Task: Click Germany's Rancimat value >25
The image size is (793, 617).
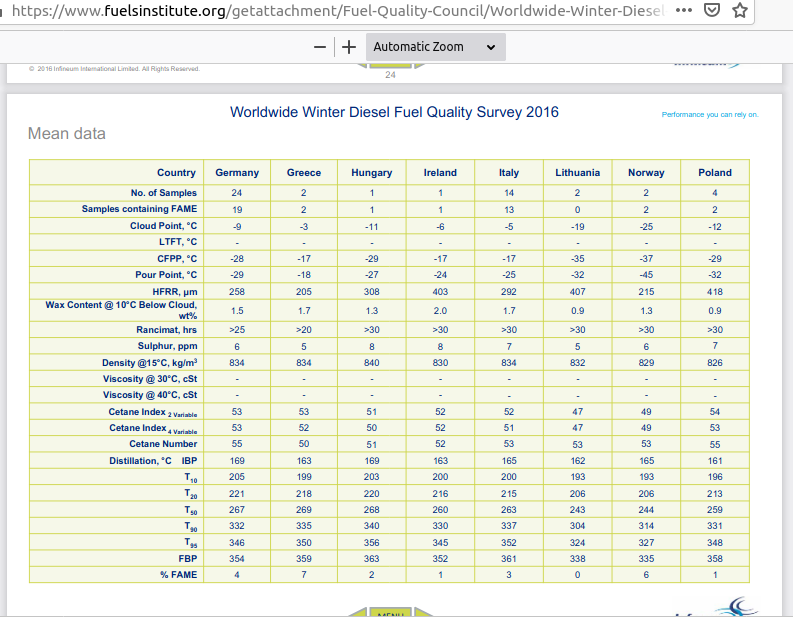Action: (x=237, y=330)
